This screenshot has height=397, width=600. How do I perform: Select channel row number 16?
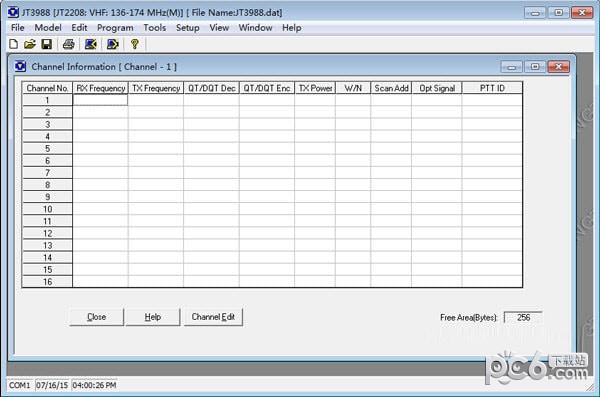click(47, 282)
